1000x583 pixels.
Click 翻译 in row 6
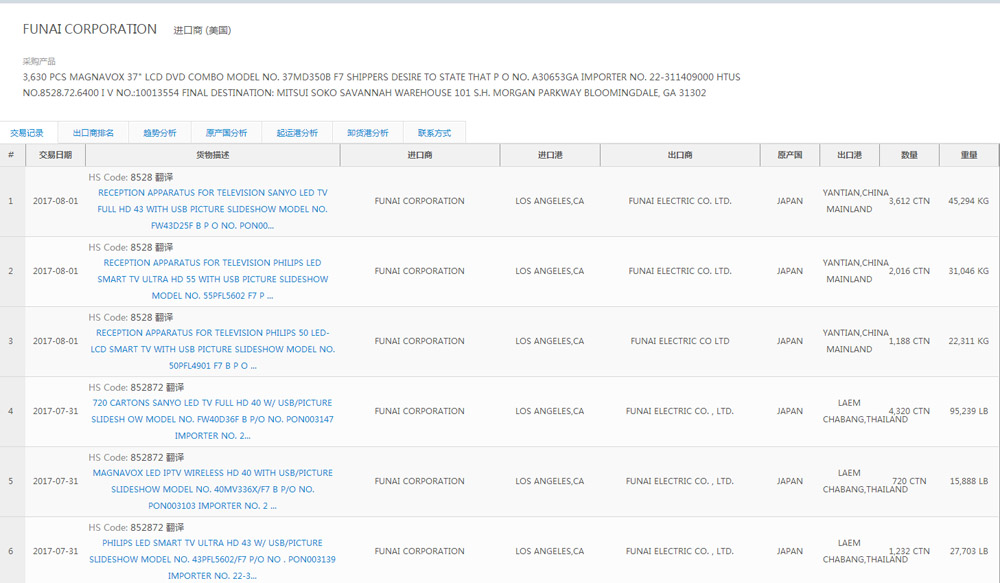[x=175, y=528]
